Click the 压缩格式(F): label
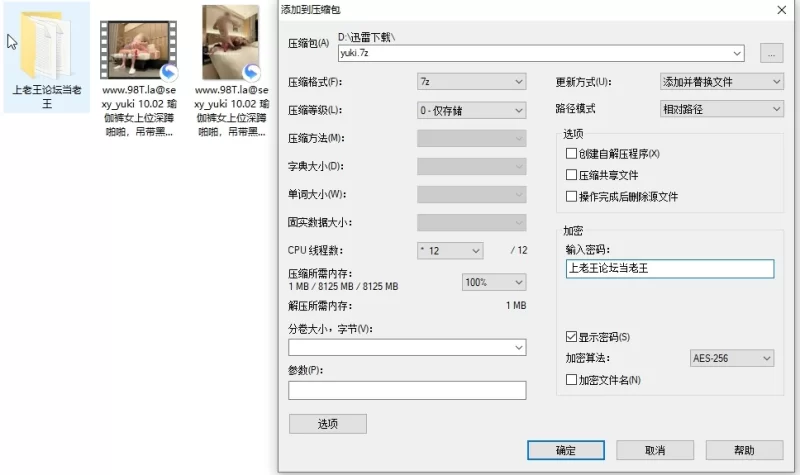Screen dimensions: 800x475 point(315,82)
